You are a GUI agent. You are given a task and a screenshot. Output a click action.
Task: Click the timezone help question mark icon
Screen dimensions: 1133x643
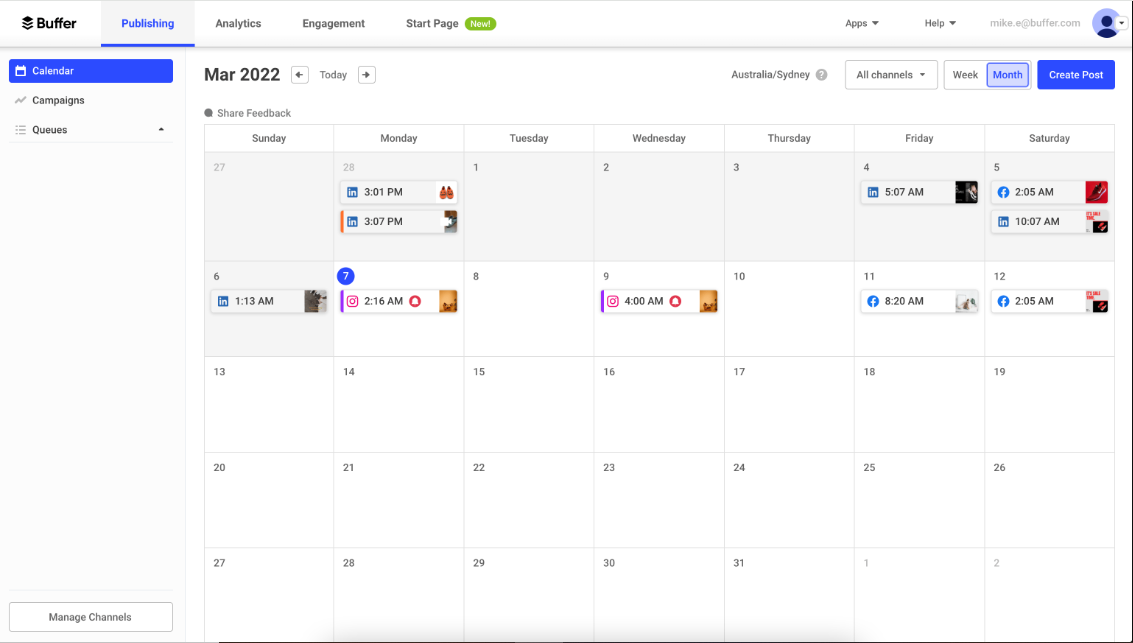click(x=822, y=74)
